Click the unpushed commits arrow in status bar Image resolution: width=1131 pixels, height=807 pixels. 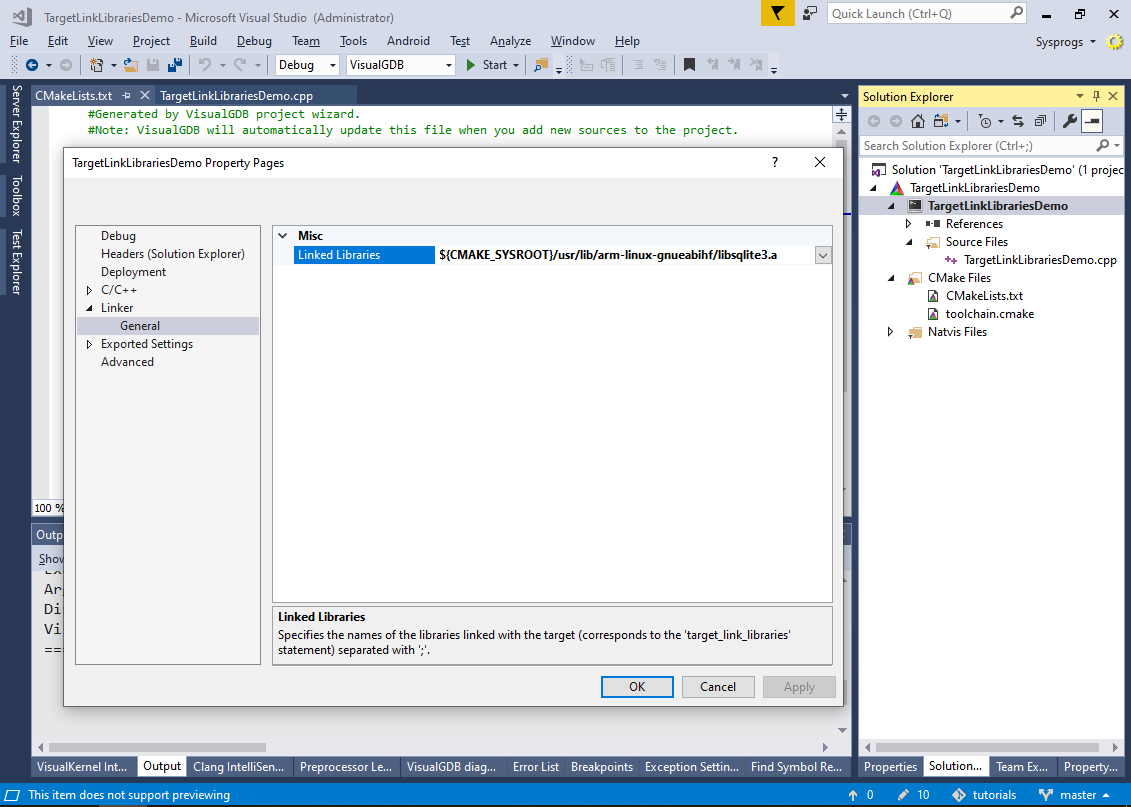click(x=853, y=795)
